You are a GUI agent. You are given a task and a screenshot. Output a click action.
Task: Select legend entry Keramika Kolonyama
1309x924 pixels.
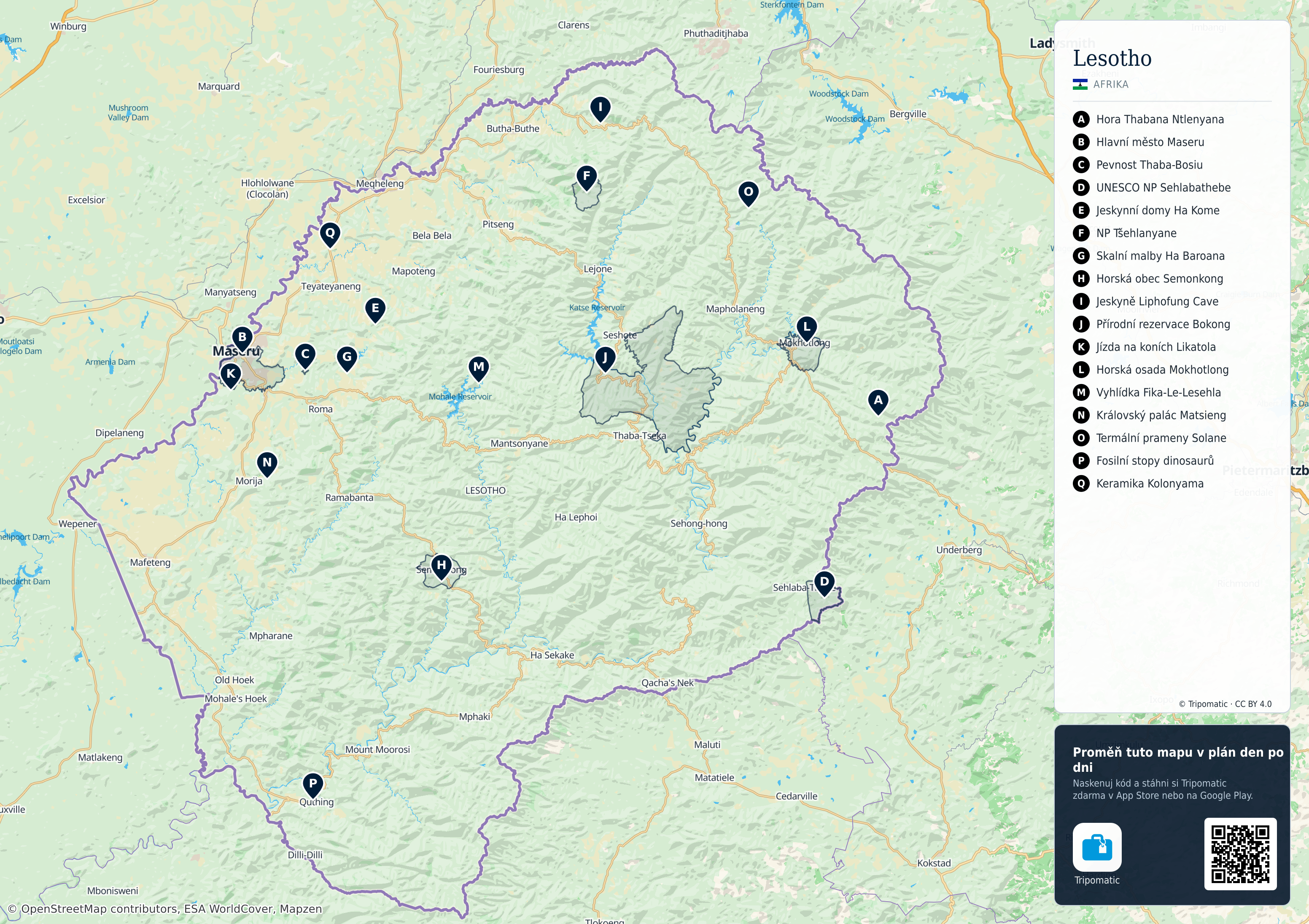pos(1139,484)
